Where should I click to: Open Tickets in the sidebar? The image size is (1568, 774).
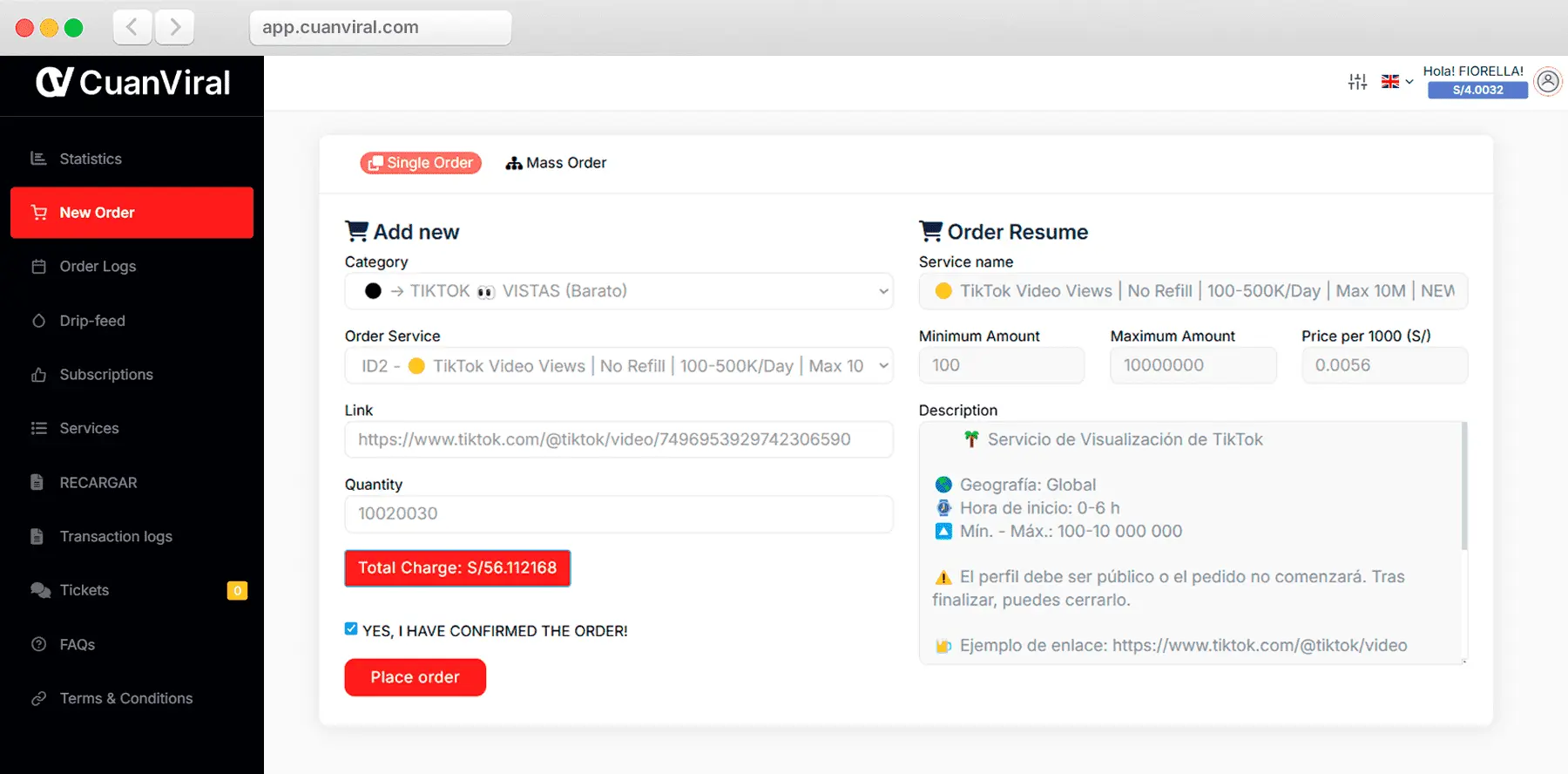(132, 590)
